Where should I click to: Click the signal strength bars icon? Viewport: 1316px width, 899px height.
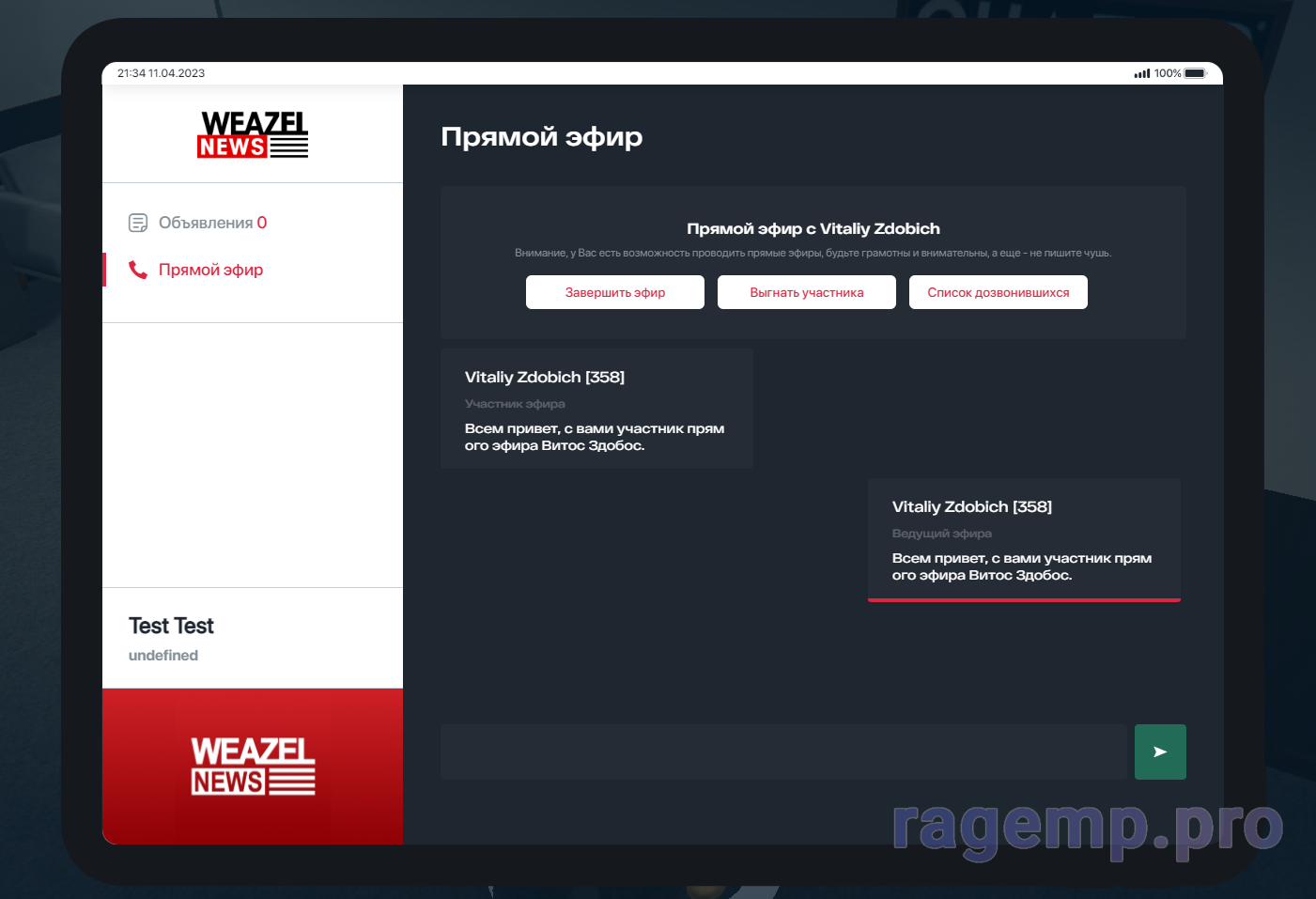click(1142, 73)
